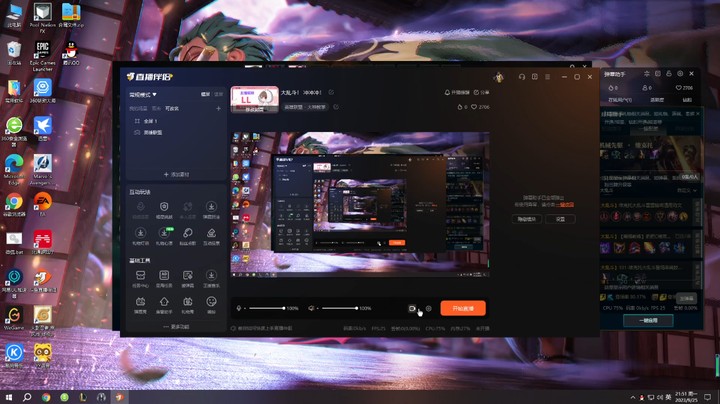Click the lock icon in 弹幕助手 window
Screen dimensions: 720x404
tap(669, 73)
